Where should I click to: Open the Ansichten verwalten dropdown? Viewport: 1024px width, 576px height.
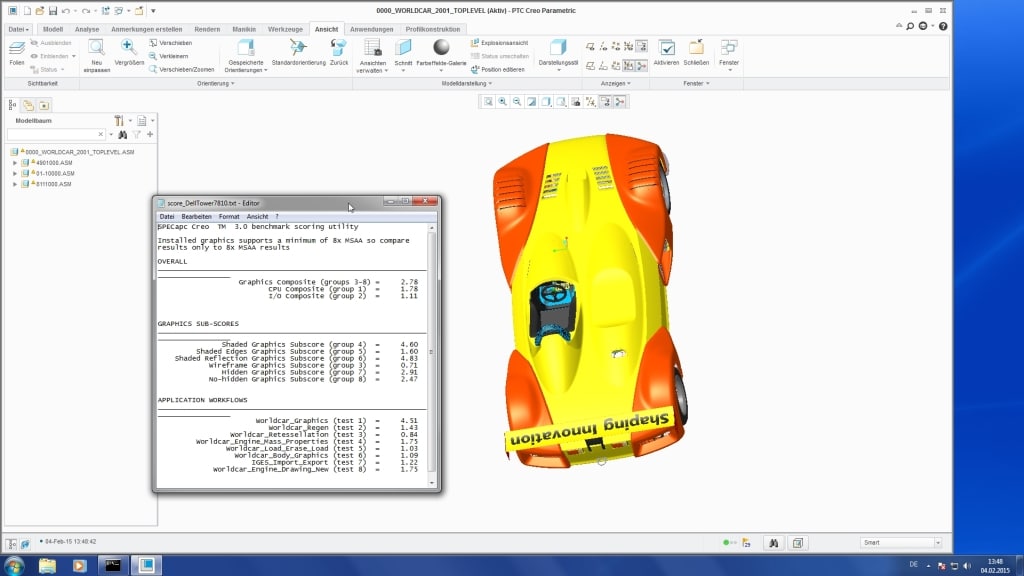click(x=372, y=56)
